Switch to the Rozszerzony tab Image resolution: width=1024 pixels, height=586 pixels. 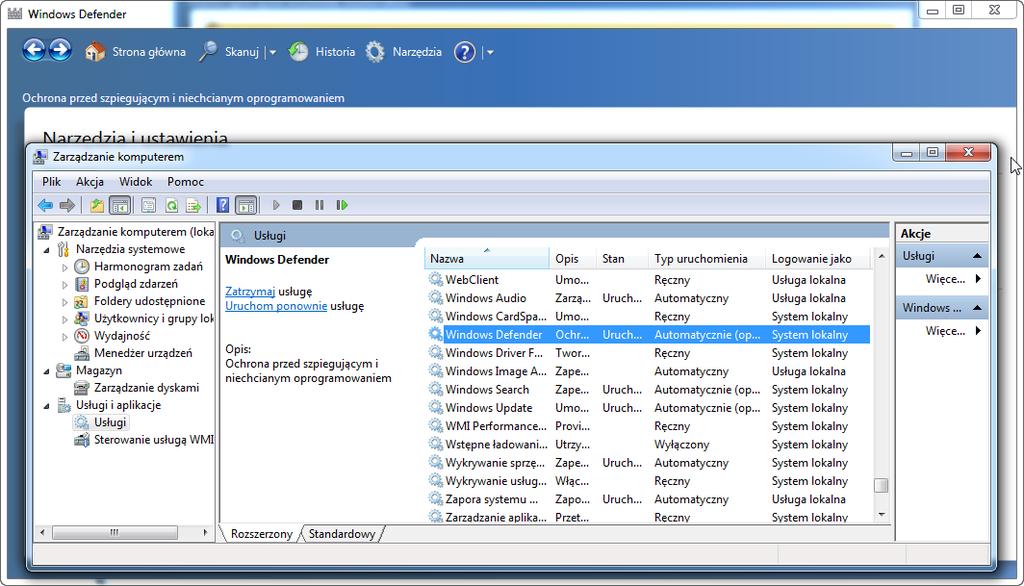[x=261, y=534]
